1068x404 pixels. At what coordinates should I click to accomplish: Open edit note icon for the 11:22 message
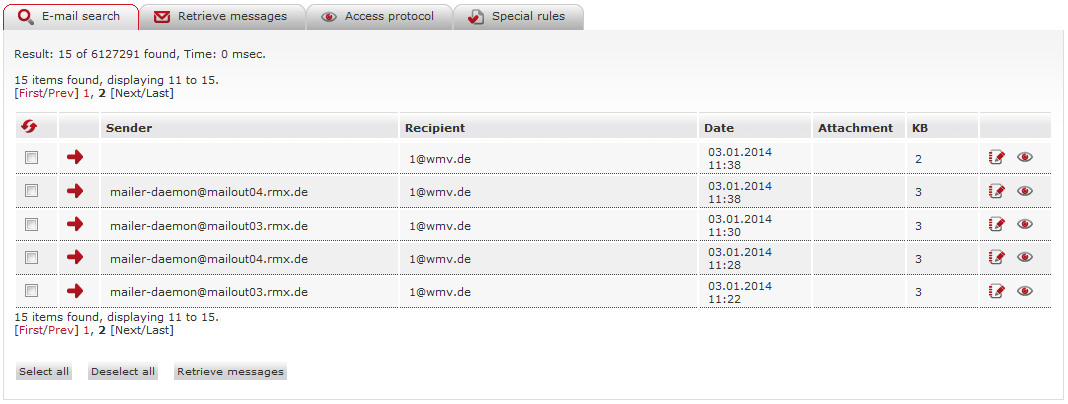coord(996,291)
